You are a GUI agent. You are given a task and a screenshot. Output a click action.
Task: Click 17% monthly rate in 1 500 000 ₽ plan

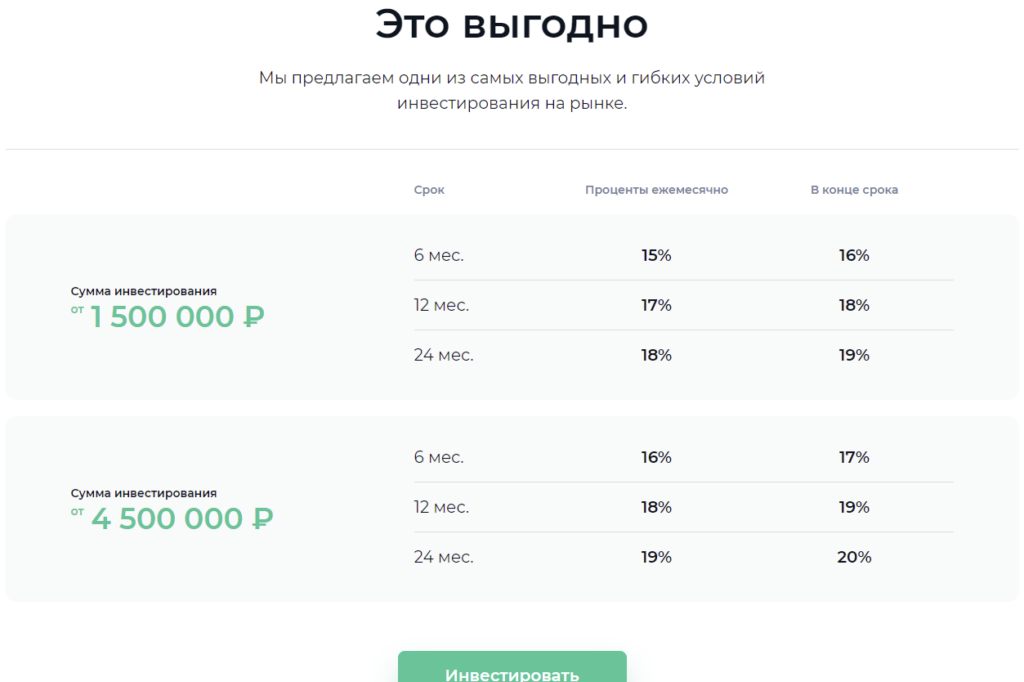(x=656, y=305)
